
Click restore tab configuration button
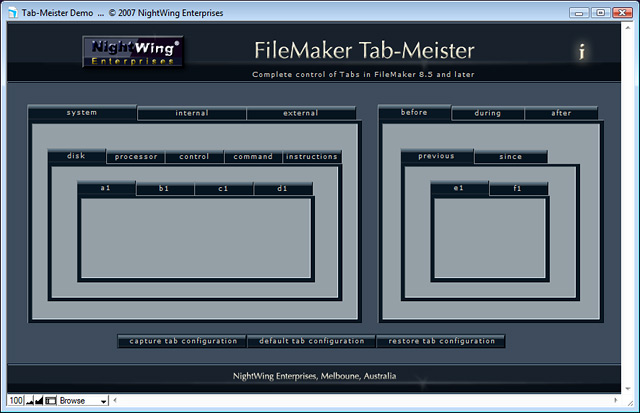coord(442,341)
